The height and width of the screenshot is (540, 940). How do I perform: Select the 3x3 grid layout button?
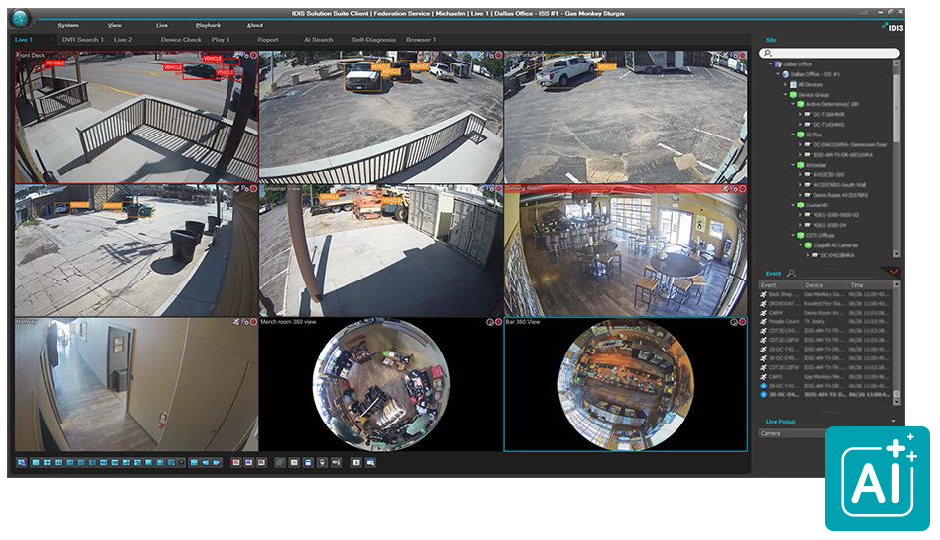point(58,463)
